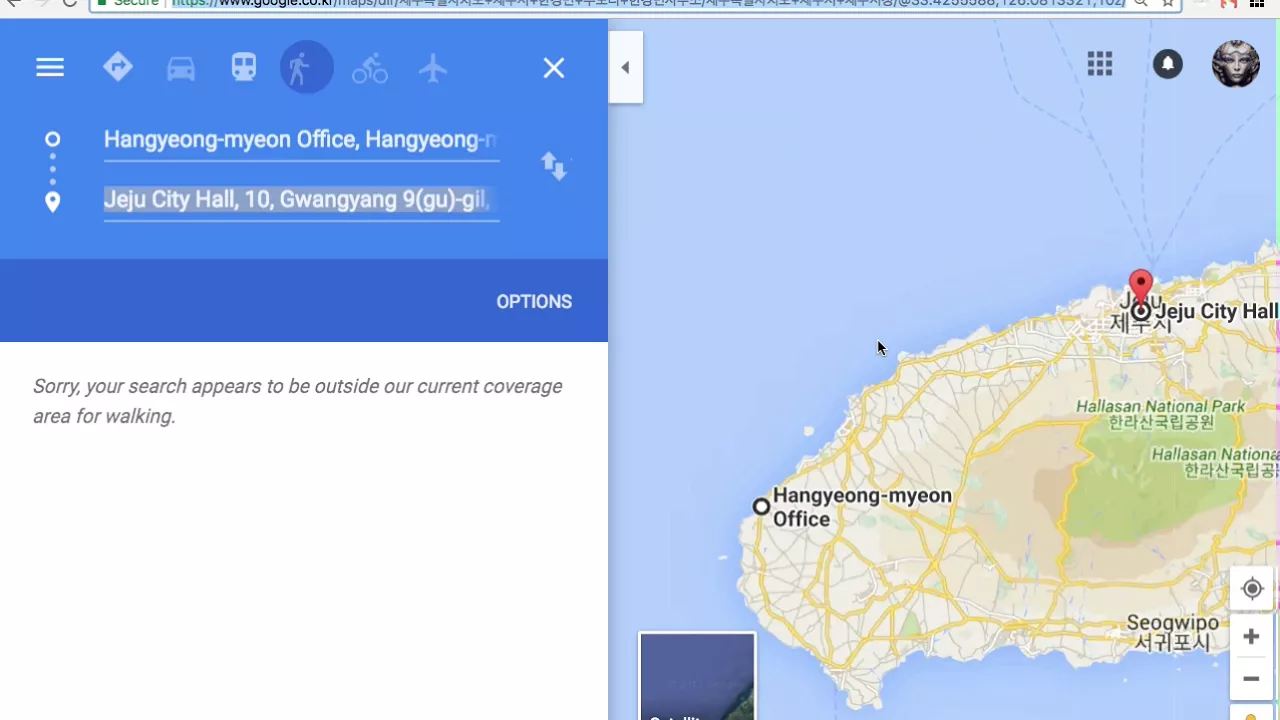Show your current location

click(x=1252, y=589)
